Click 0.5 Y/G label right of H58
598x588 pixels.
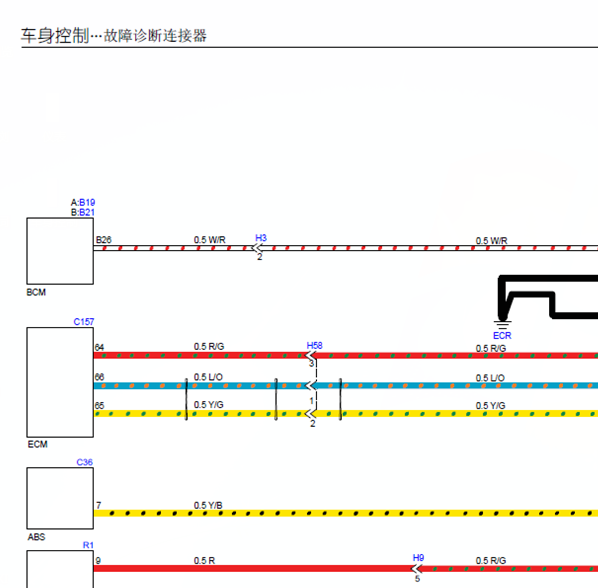[x=490, y=406]
